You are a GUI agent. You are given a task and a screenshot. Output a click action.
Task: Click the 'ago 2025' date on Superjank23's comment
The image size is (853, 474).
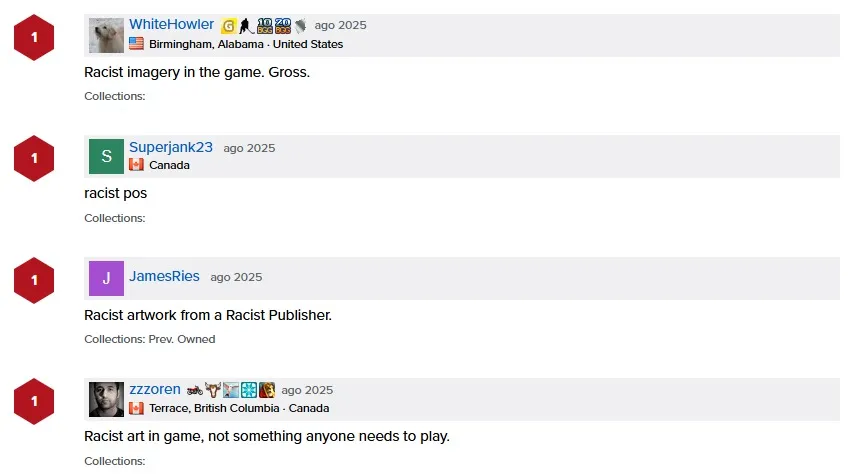click(x=249, y=148)
